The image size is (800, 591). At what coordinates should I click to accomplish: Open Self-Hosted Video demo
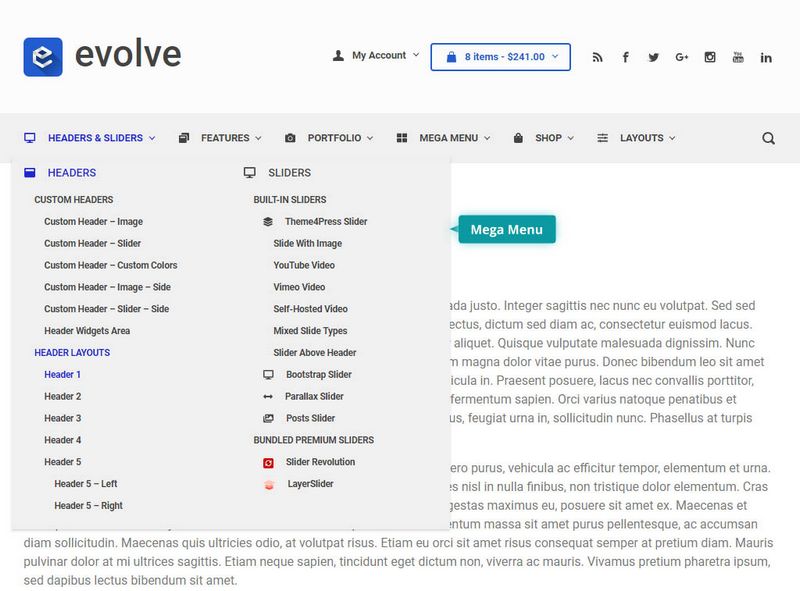tap(310, 309)
